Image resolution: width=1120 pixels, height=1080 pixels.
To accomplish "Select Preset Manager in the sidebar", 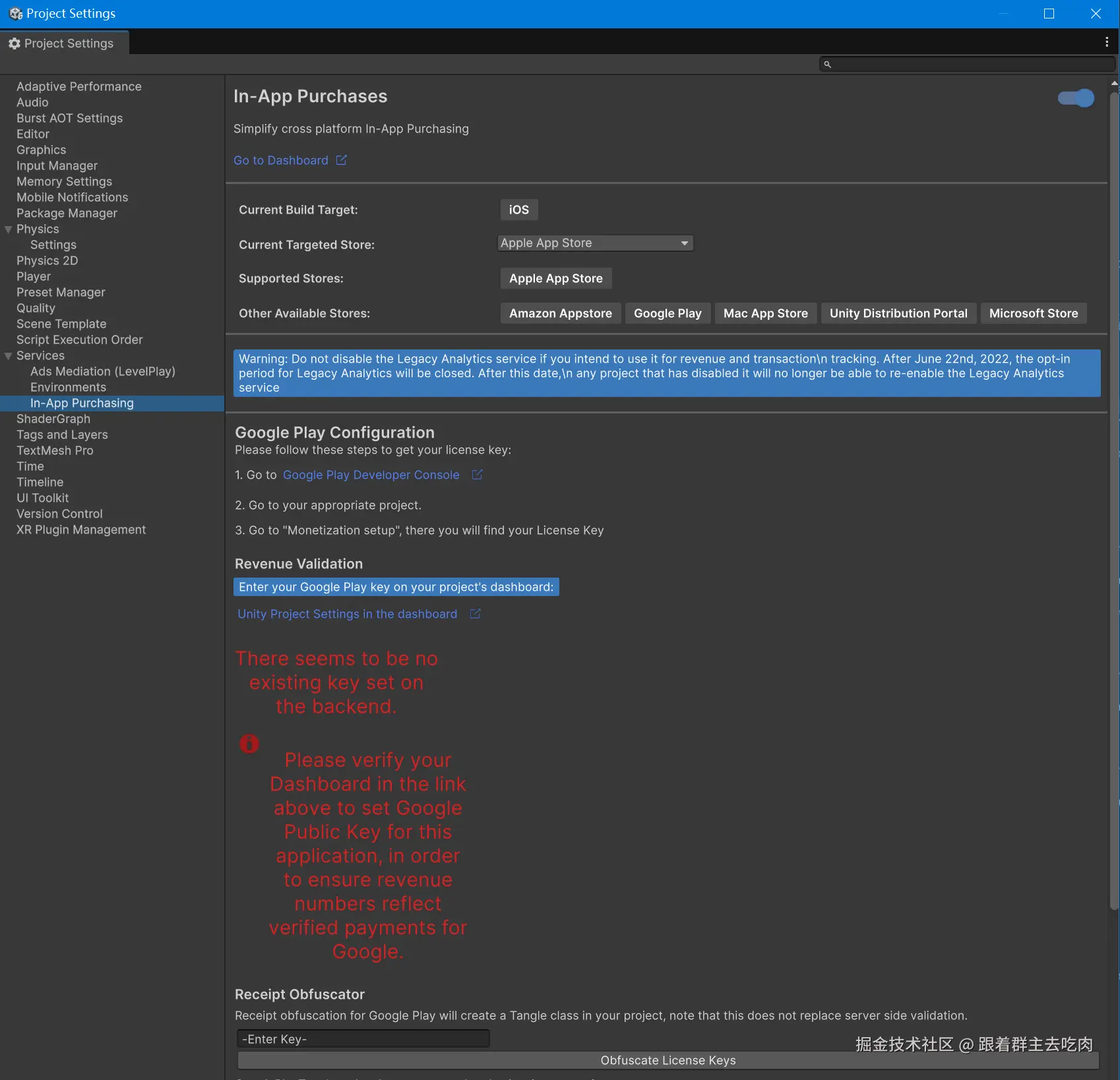I will (61, 292).
